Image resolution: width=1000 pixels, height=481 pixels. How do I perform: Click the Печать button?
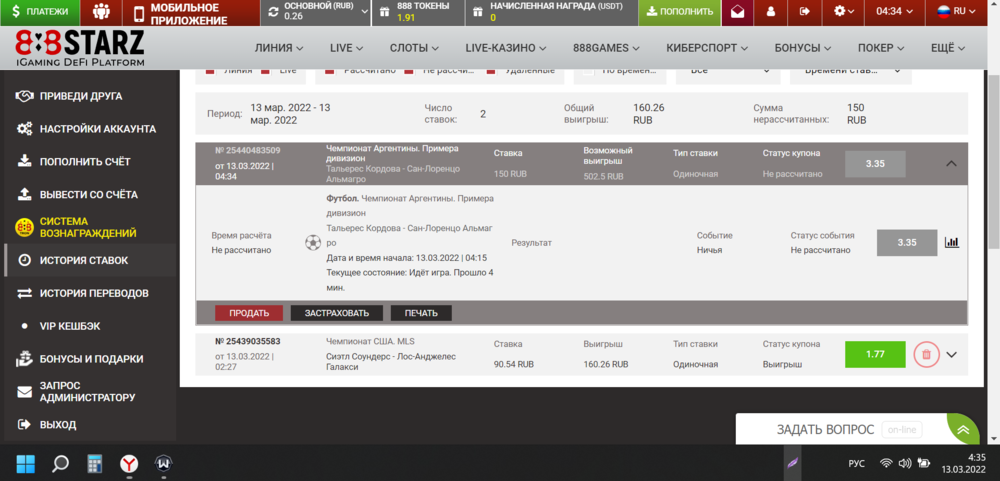tap(421, 313)
